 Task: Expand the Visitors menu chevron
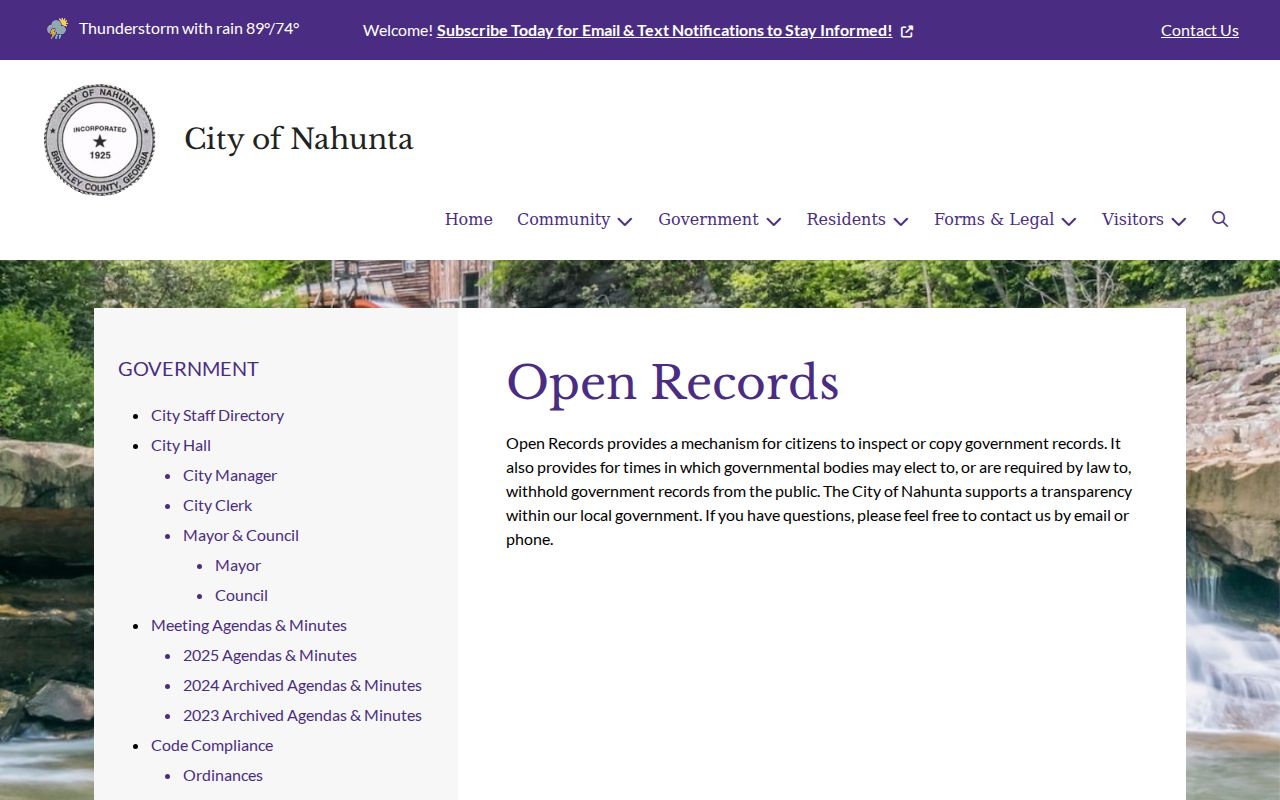click(x=1179, y=221)
